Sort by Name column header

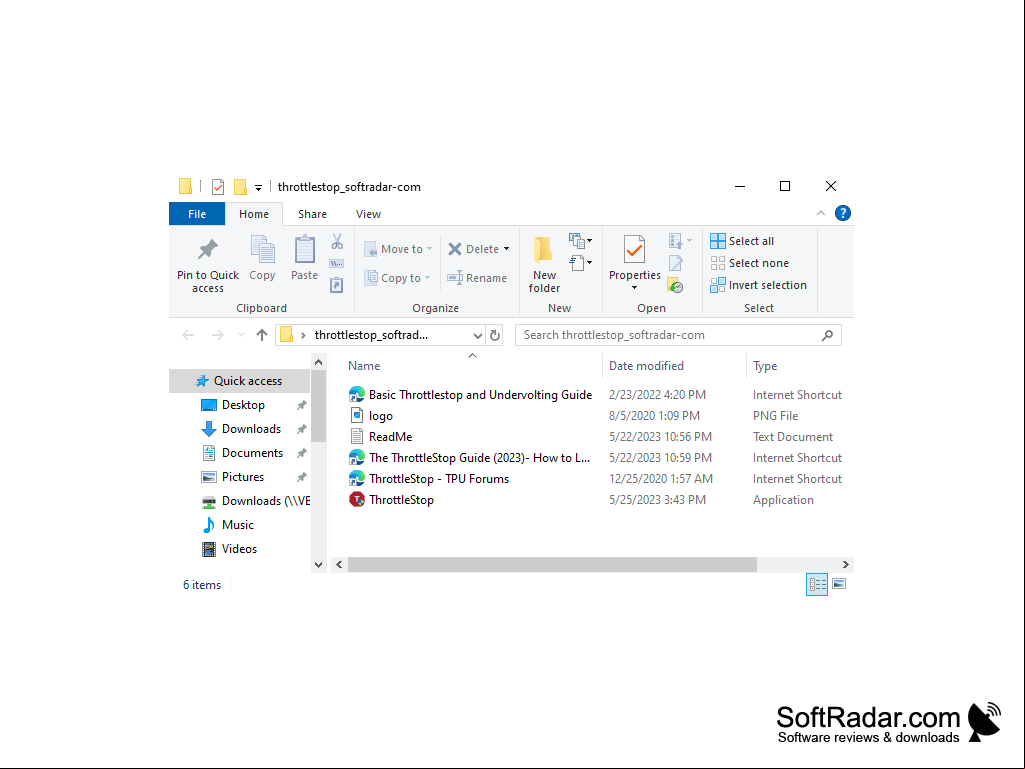pyautogui.click(x=364, y=366)
